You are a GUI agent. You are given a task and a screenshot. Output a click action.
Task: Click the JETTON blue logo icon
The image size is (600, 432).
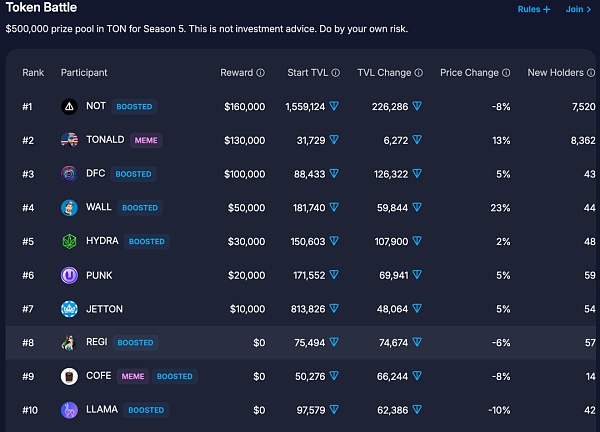click(x=69, y=309)
